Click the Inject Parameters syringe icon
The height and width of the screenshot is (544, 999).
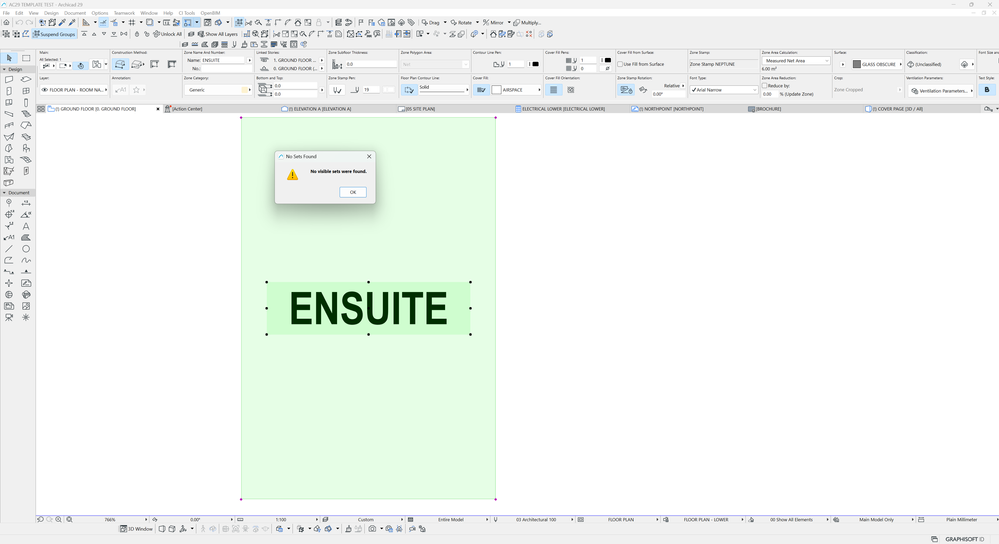pyautogui.click(x=72, y=22)
